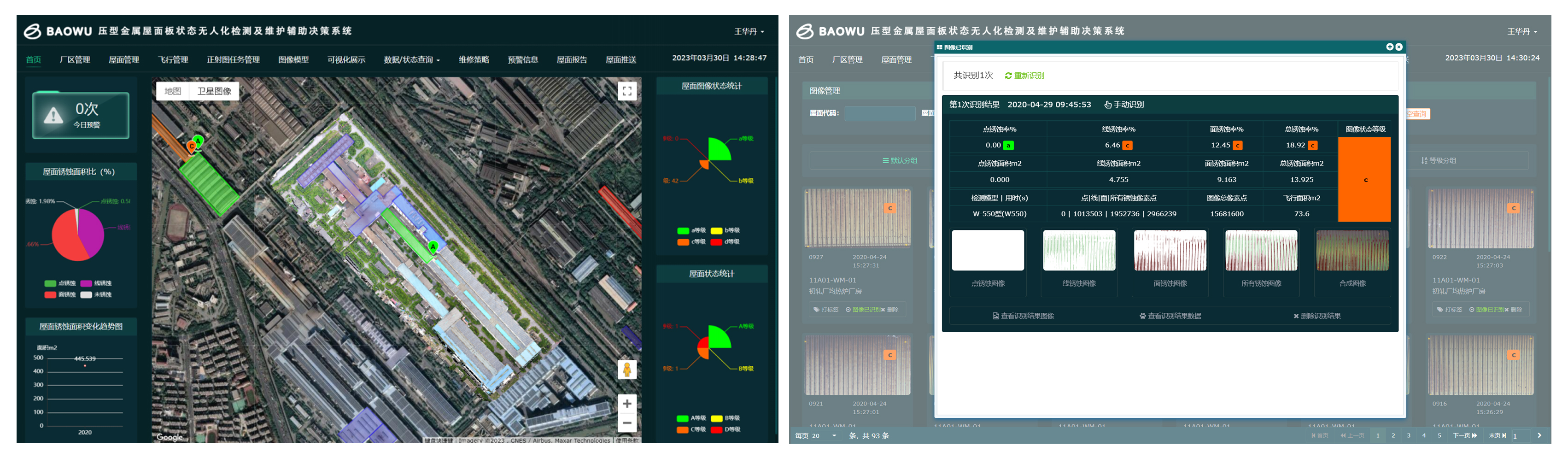Open 正射图任务管理 menu item

(233, 60)
